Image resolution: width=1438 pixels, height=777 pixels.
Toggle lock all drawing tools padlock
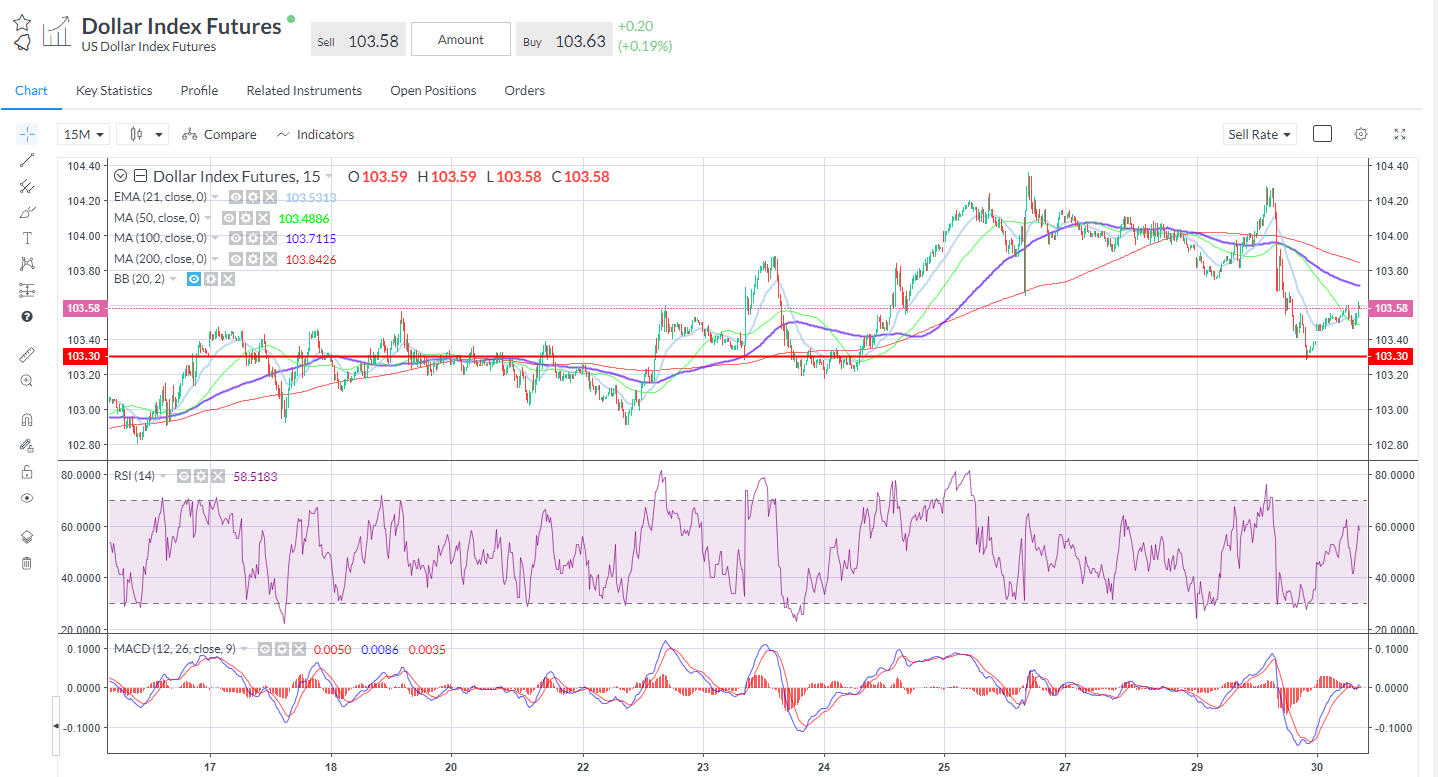tap(27, 472)
